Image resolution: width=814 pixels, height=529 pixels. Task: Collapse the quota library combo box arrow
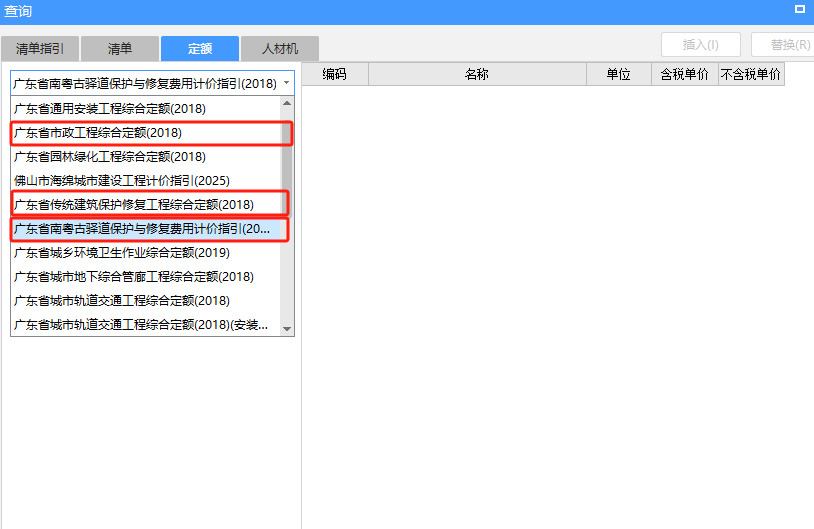click(287, 83)
